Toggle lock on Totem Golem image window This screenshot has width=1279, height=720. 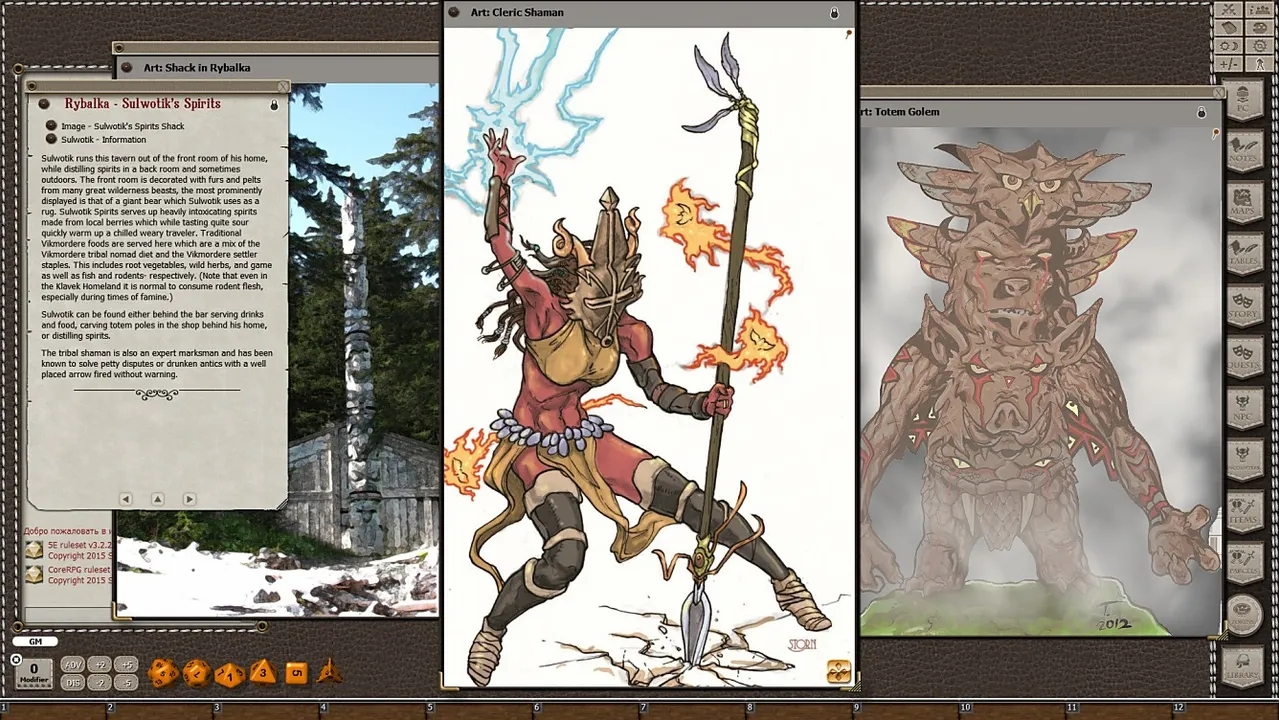(x=1201, y=112)
